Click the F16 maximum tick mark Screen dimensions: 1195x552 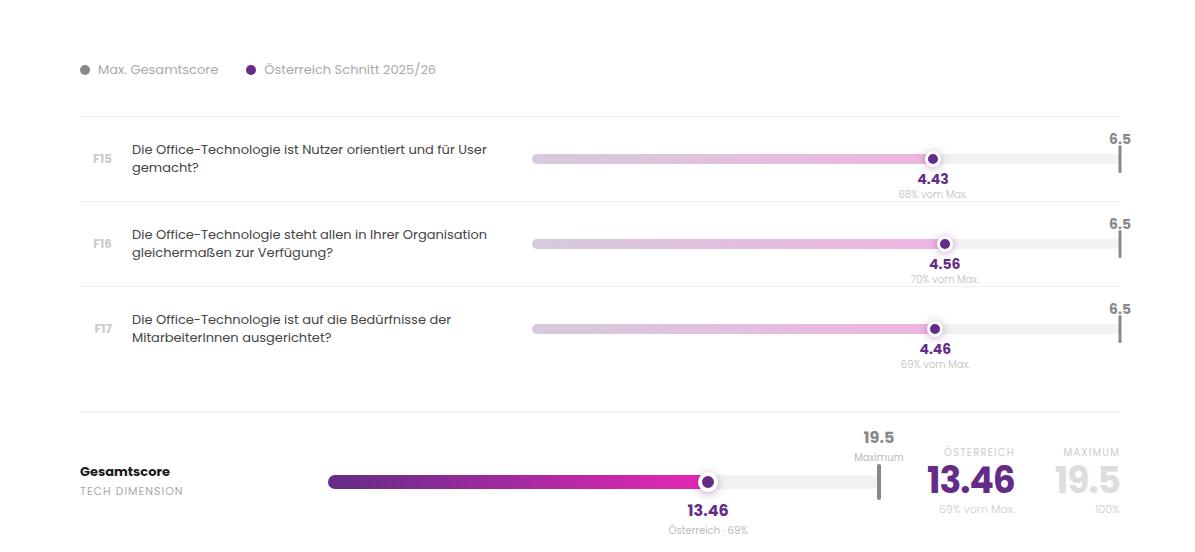(x=1119, y=244)
